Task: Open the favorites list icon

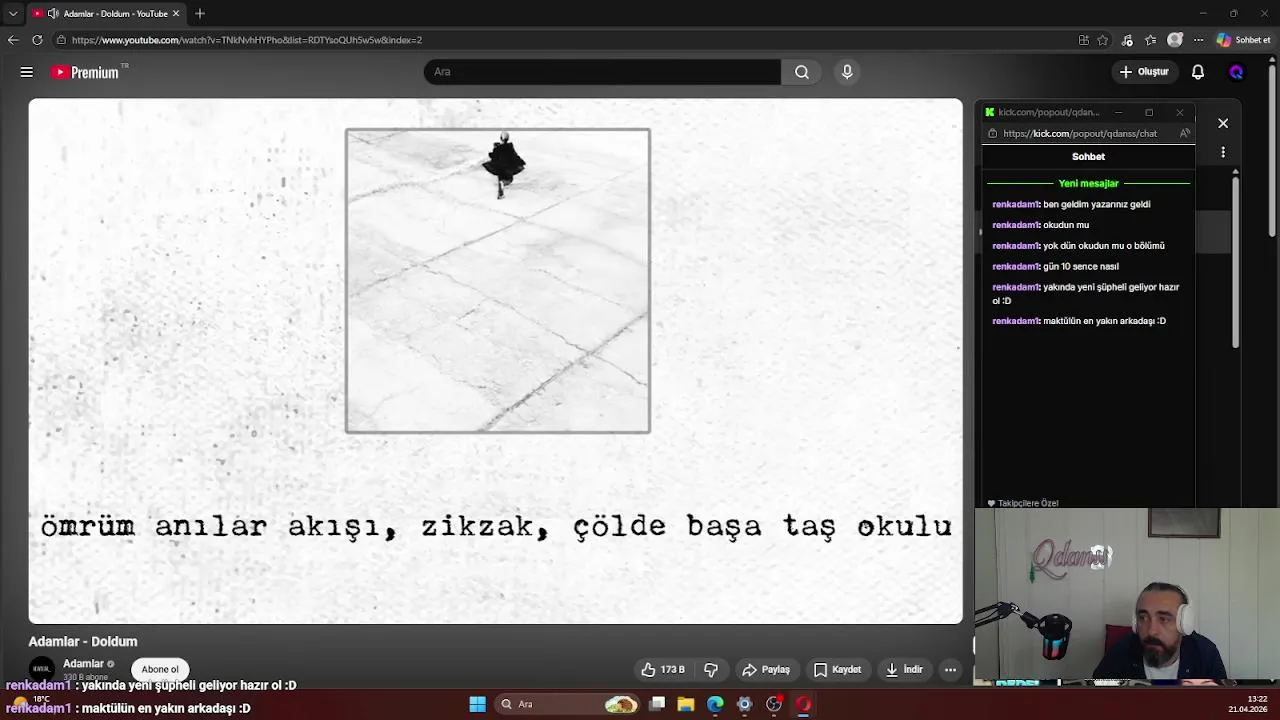Action: pyautogui.click(x=1151, y=40)
